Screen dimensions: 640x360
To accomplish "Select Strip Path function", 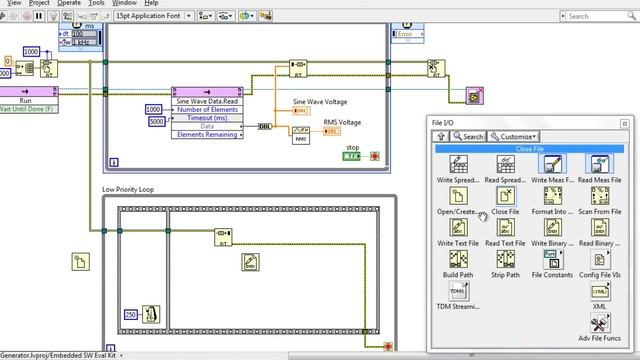I will (505, 259).
